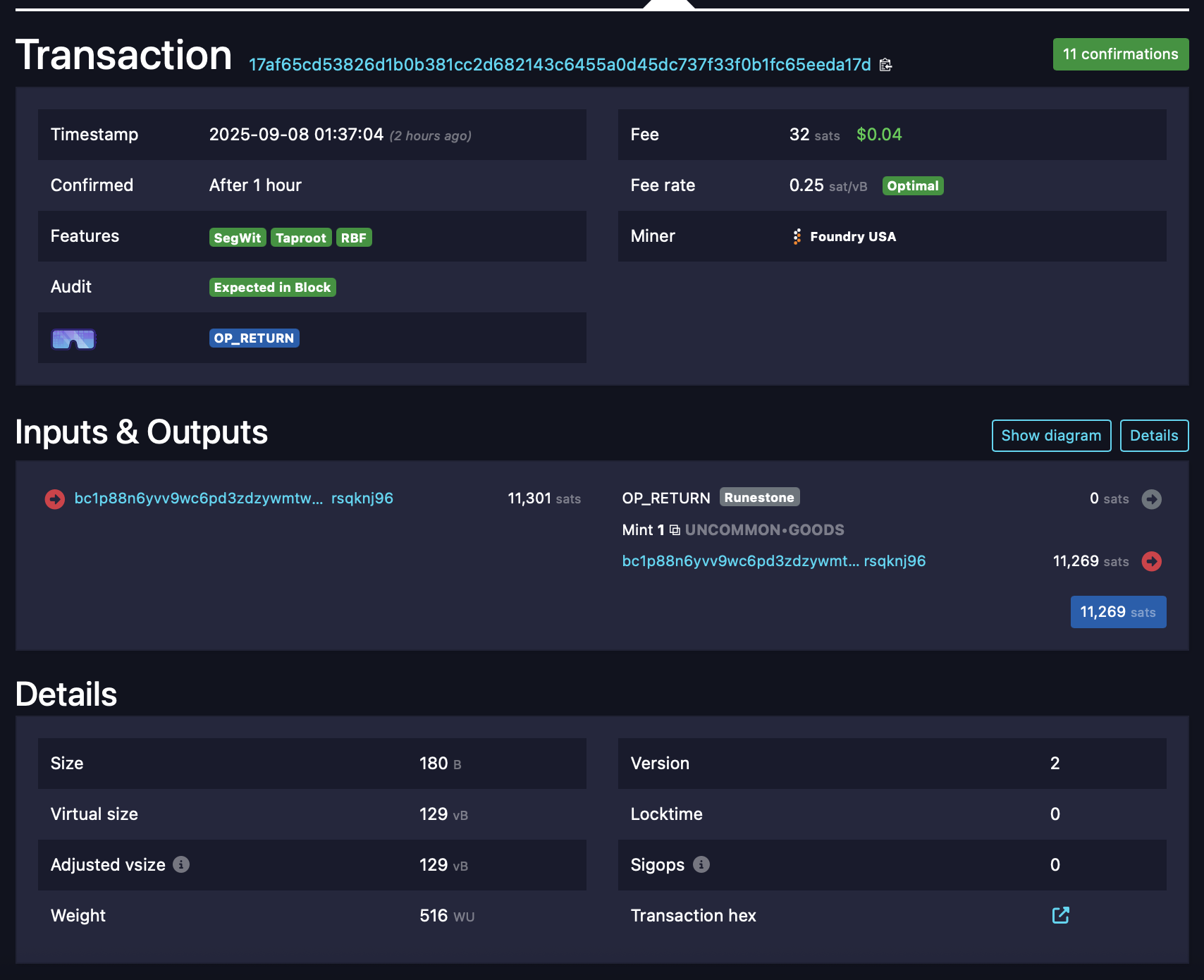Click the Show diagram button

[1052, 436]
